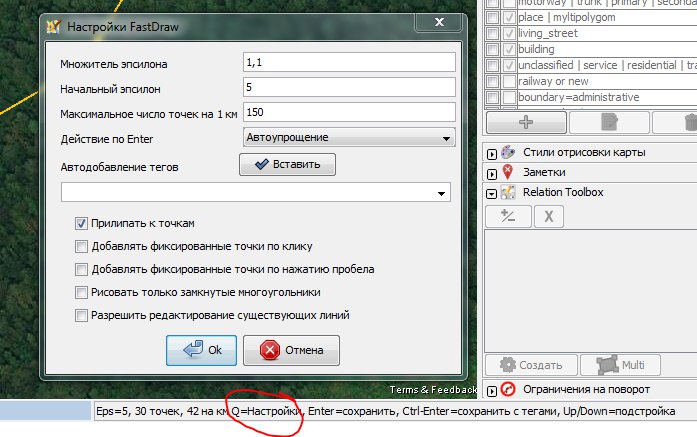Uncheck Прилипать к точкам

coord(81,223)
